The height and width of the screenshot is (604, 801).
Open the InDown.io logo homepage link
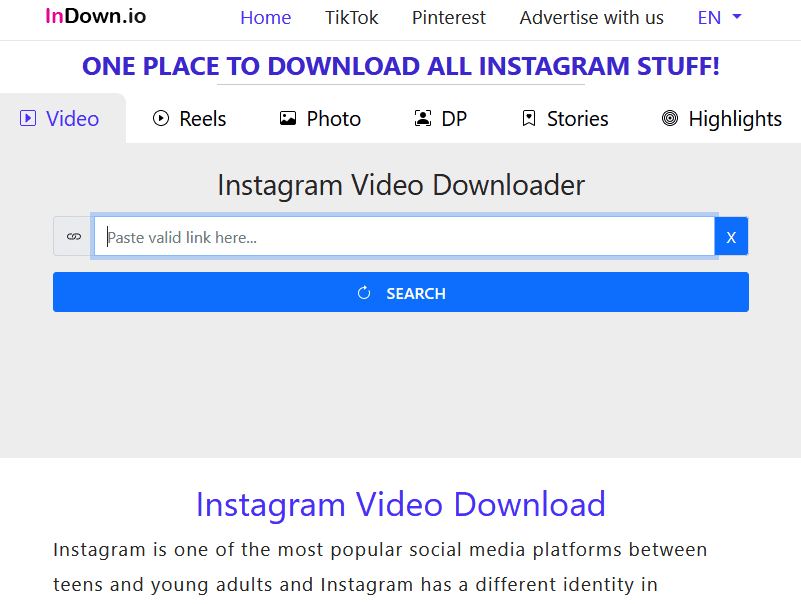click(x=96, y=16)
